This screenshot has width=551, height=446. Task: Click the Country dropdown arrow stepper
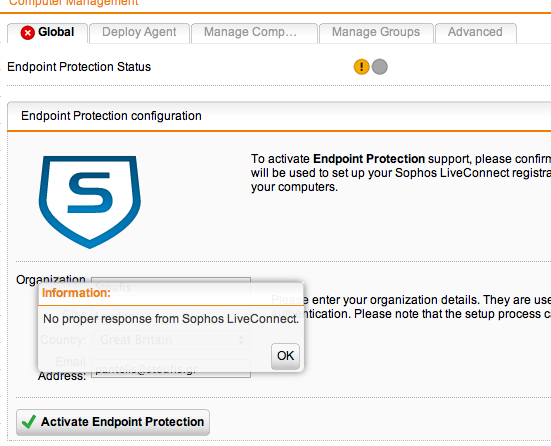(x=241, y=340)
